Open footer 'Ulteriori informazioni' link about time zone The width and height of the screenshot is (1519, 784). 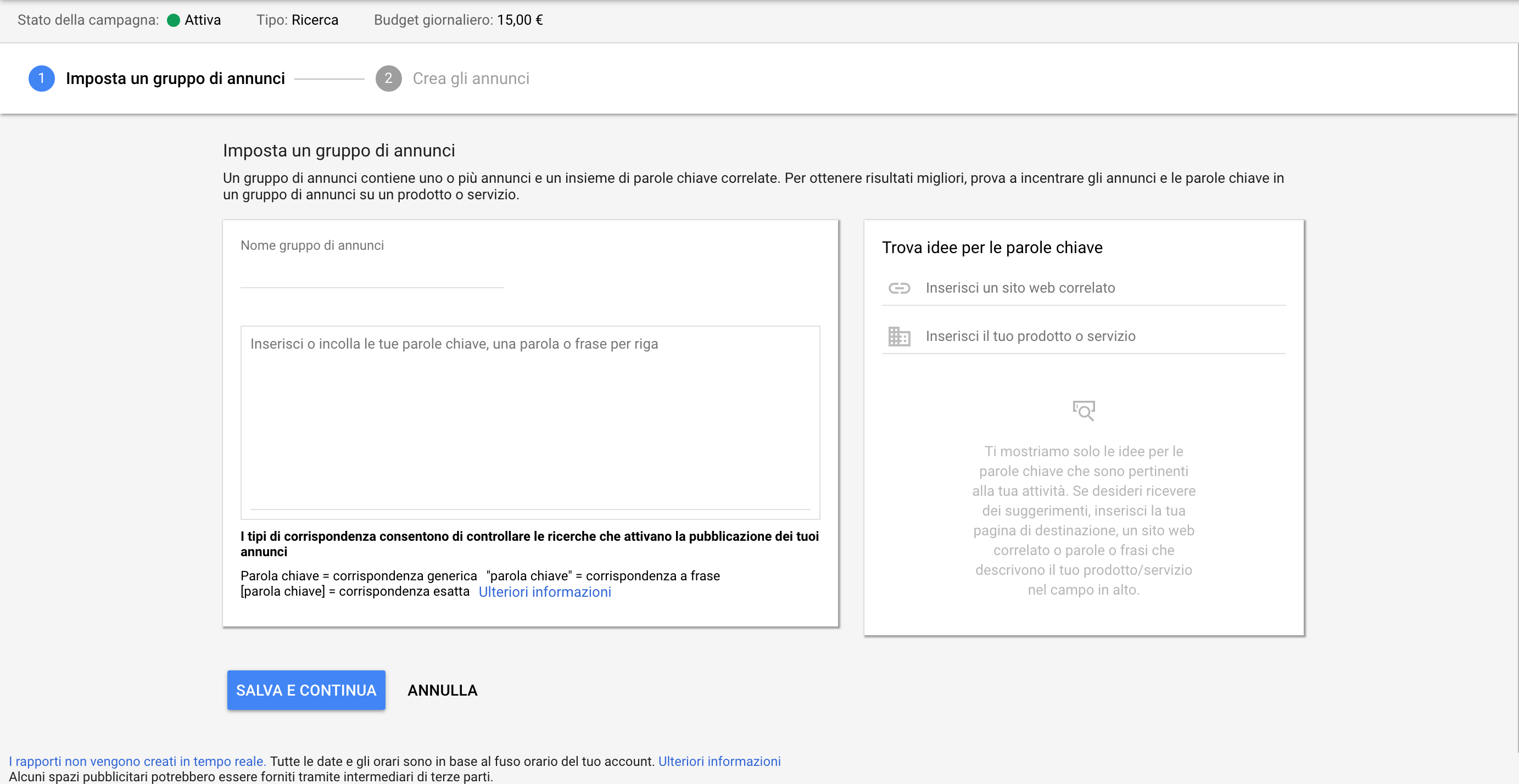tap(719, 761)
